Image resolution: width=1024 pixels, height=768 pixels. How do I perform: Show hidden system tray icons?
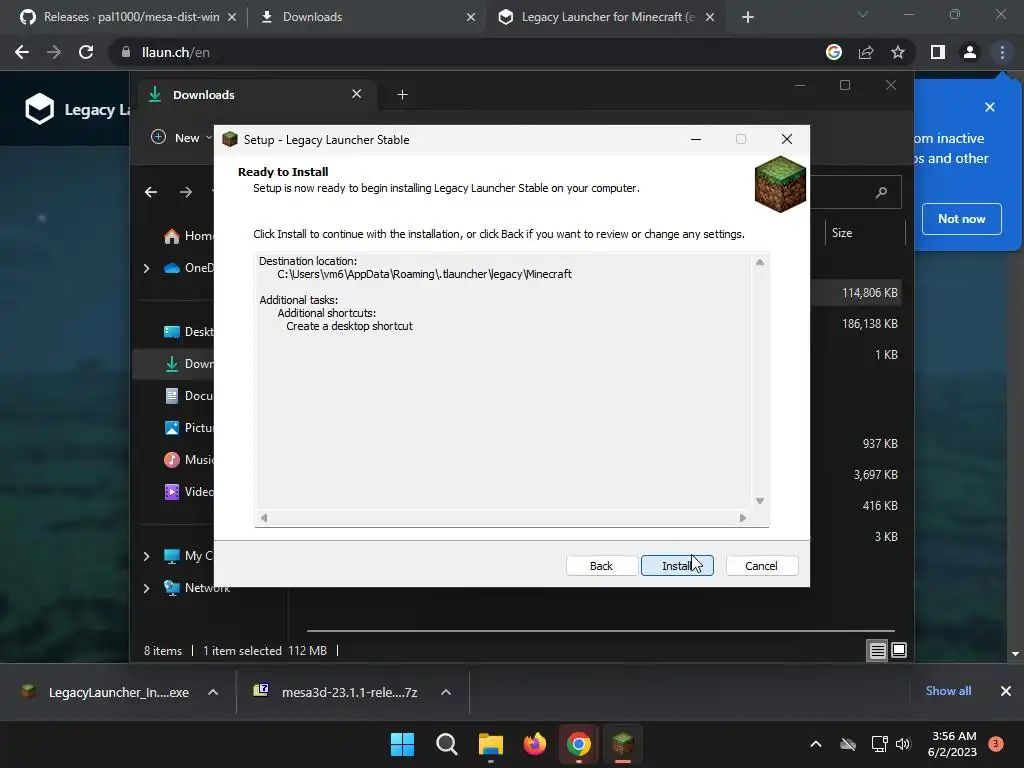816,744
